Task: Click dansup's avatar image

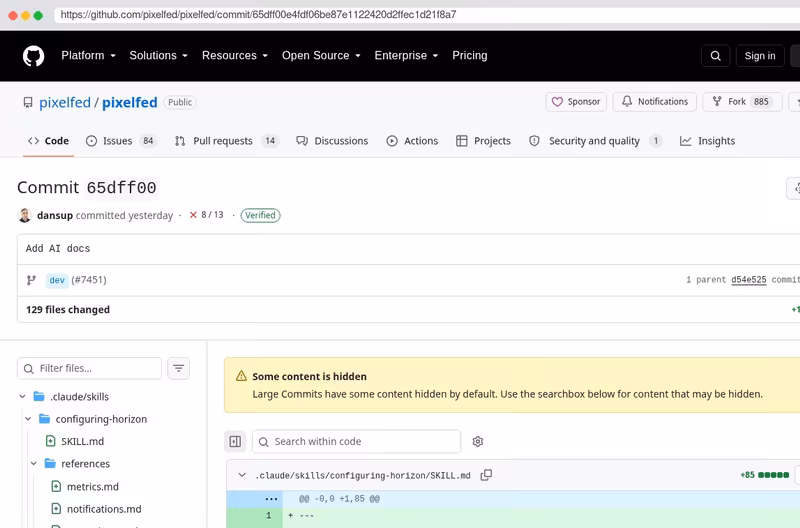Action: [x=24, y=215]
